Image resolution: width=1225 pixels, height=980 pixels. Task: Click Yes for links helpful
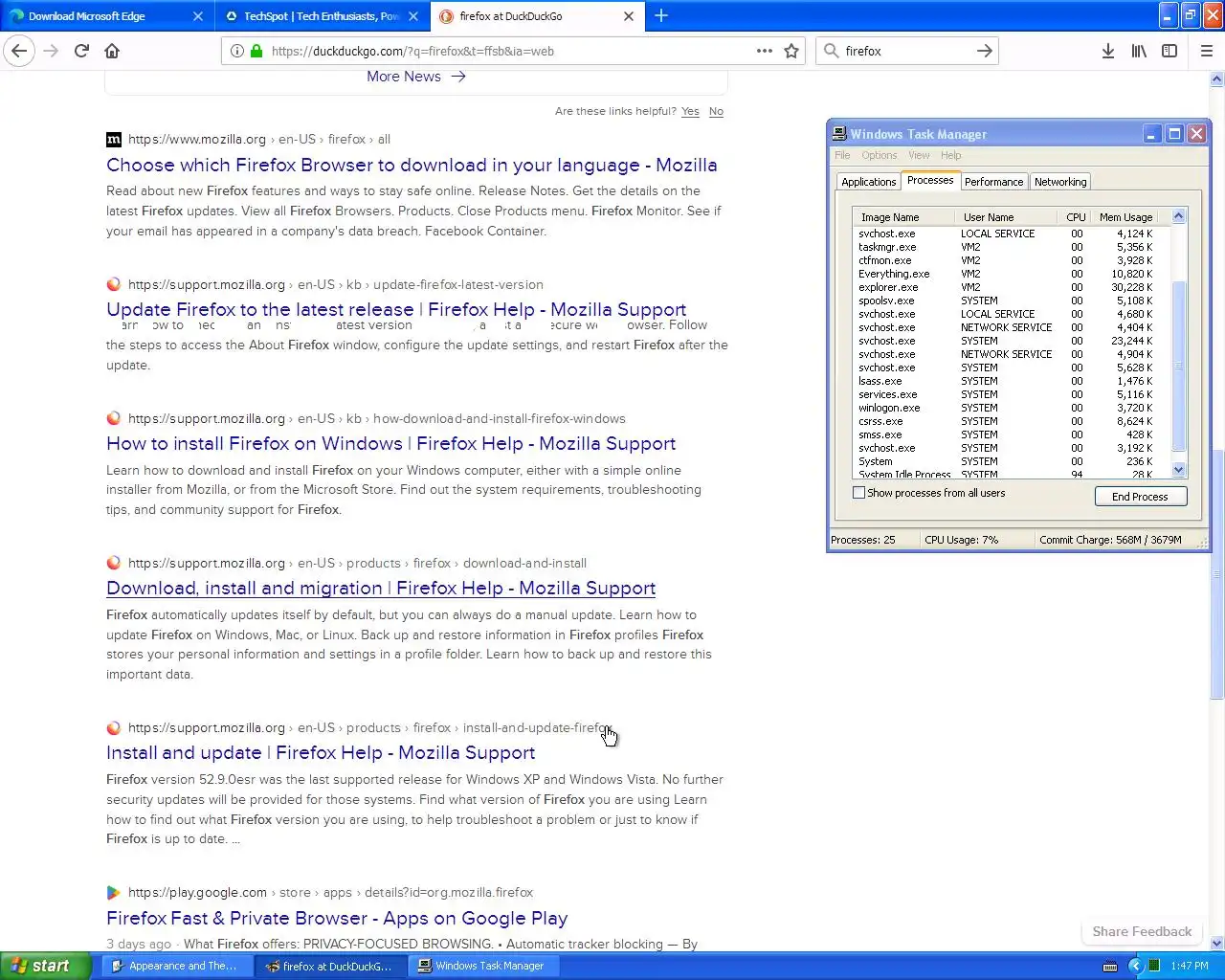coord(690,111)
